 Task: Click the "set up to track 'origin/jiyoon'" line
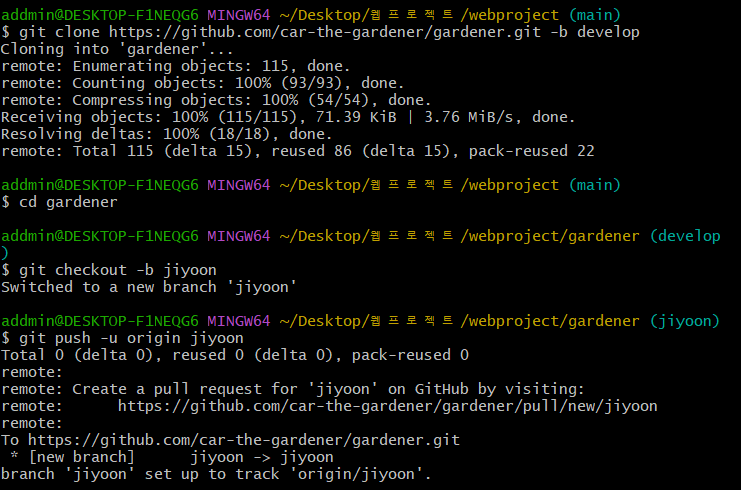click(216, 474)
